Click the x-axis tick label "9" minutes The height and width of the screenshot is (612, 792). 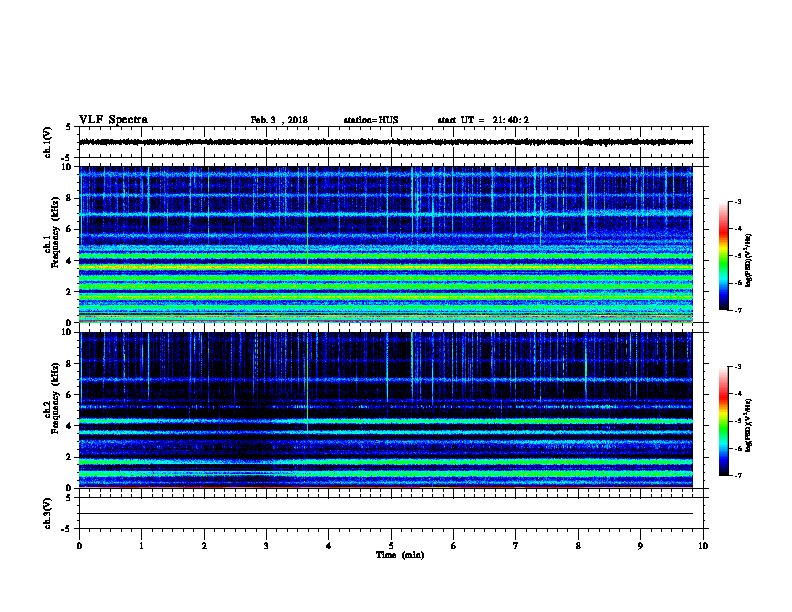(640, 546)
